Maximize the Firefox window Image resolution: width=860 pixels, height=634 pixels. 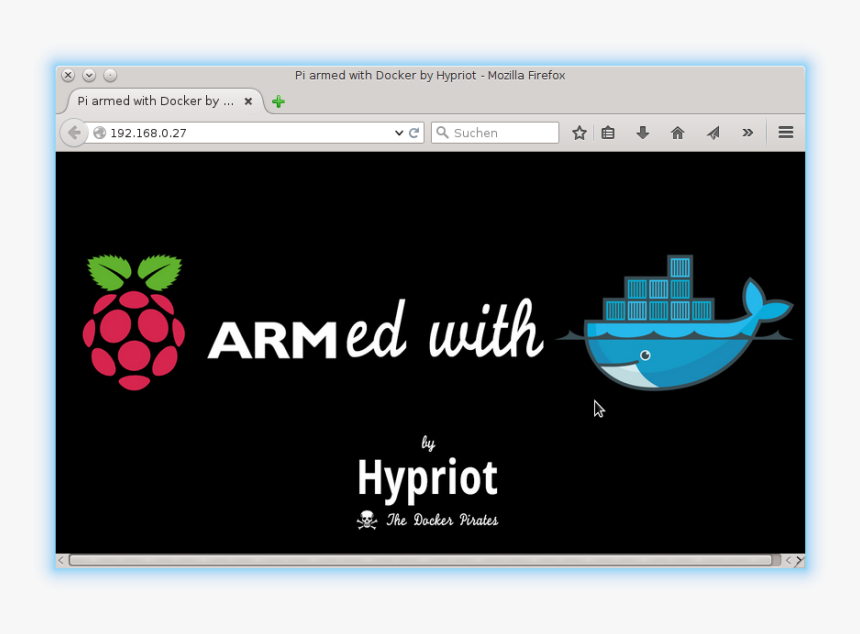pyautogui.click(x=110, y=75)
